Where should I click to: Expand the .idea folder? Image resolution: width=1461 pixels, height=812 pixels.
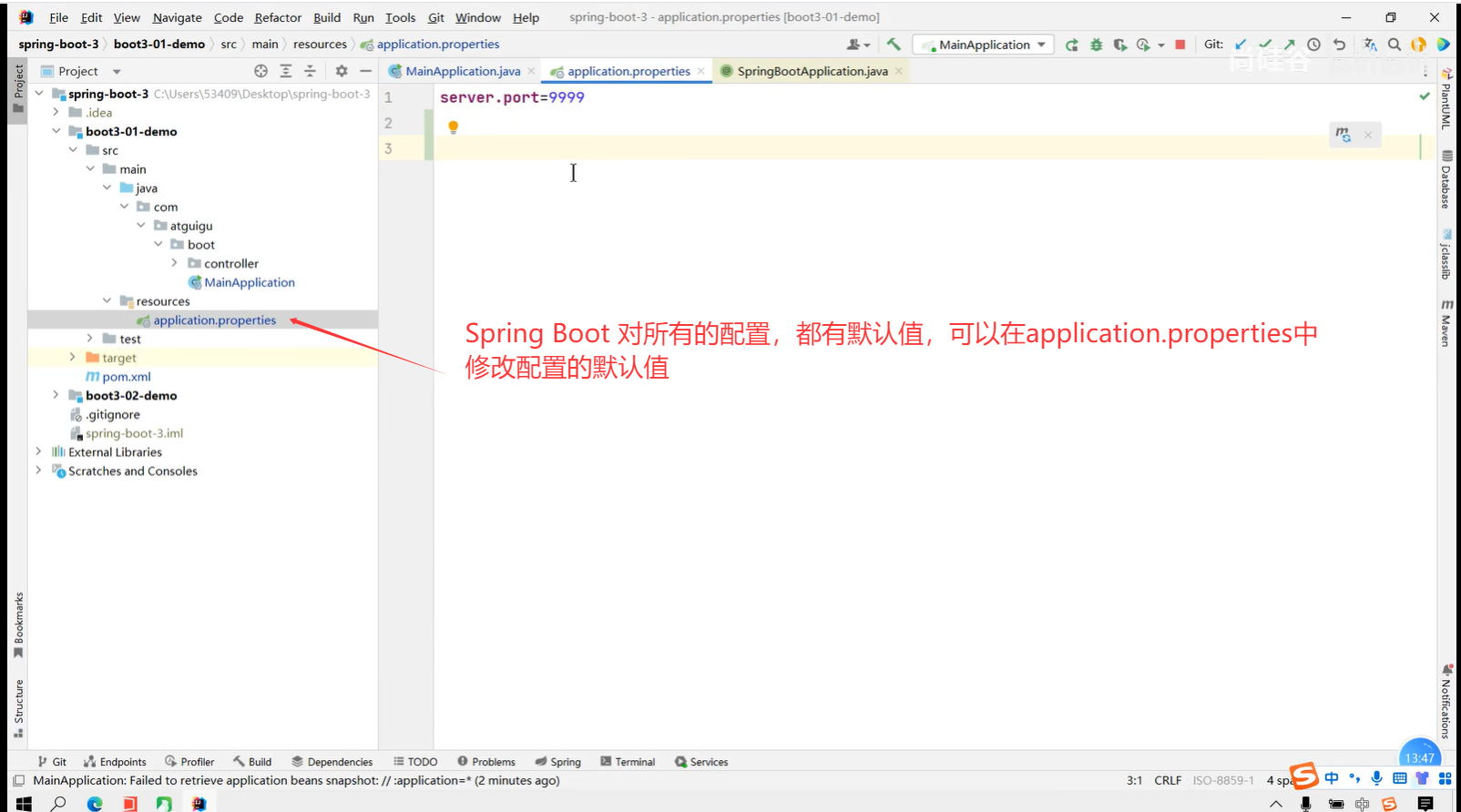[x=56, y=112]
